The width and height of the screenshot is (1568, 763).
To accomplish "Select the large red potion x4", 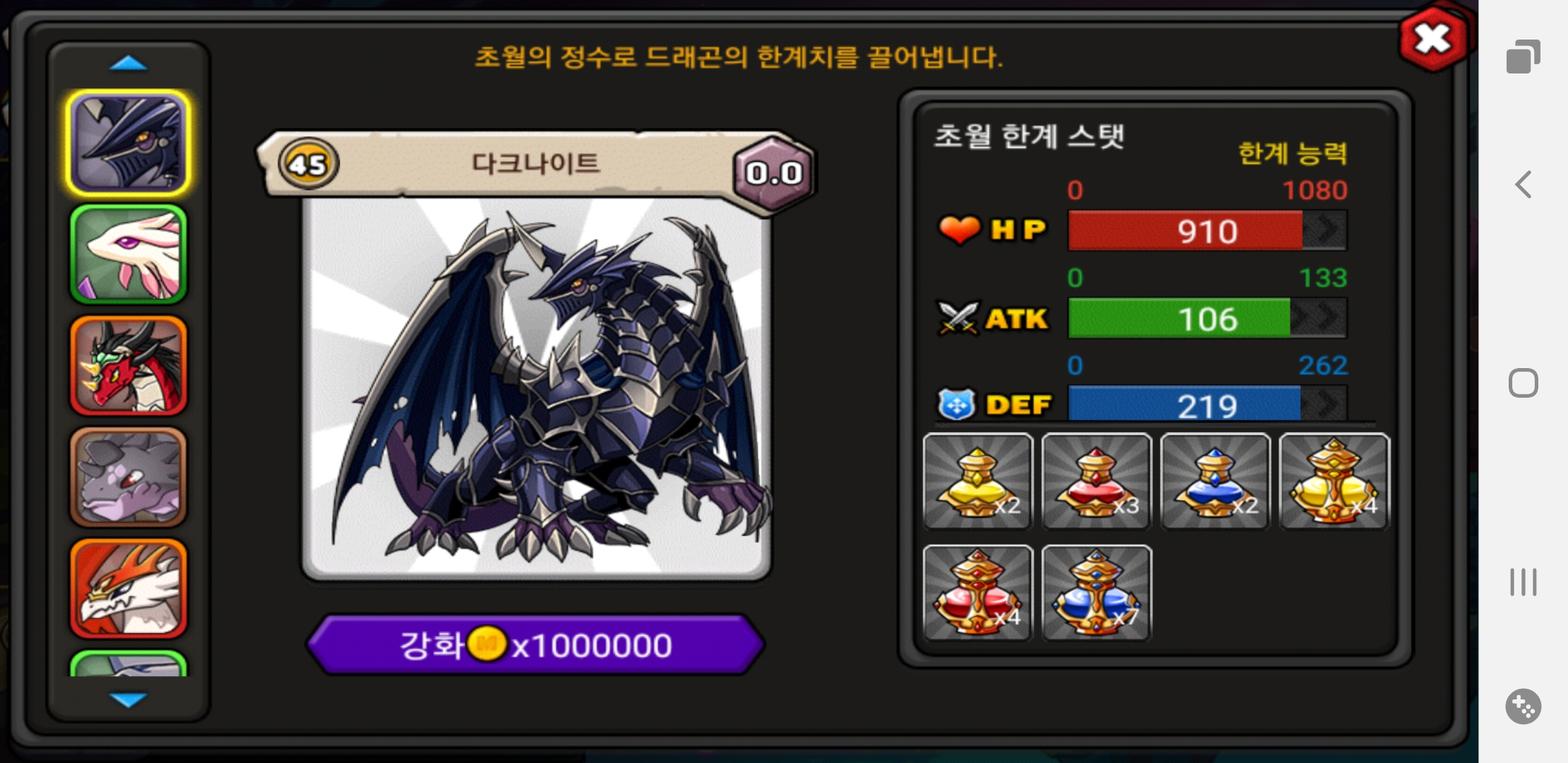I will [x=978, y=593].
